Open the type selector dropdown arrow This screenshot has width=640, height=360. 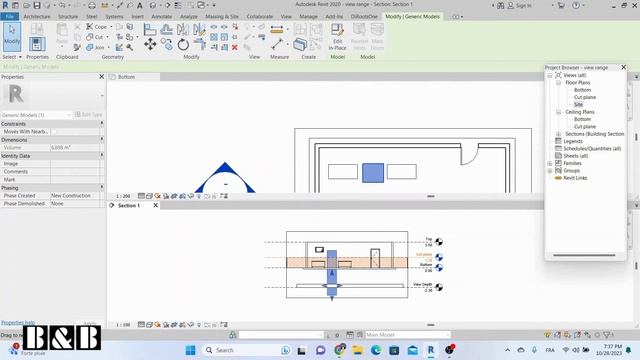click(x=102, y=96)
